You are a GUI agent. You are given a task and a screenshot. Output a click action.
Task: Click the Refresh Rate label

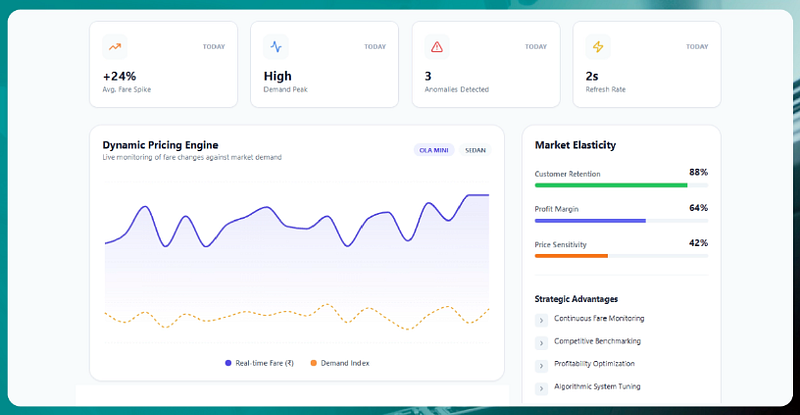point(606,89)
